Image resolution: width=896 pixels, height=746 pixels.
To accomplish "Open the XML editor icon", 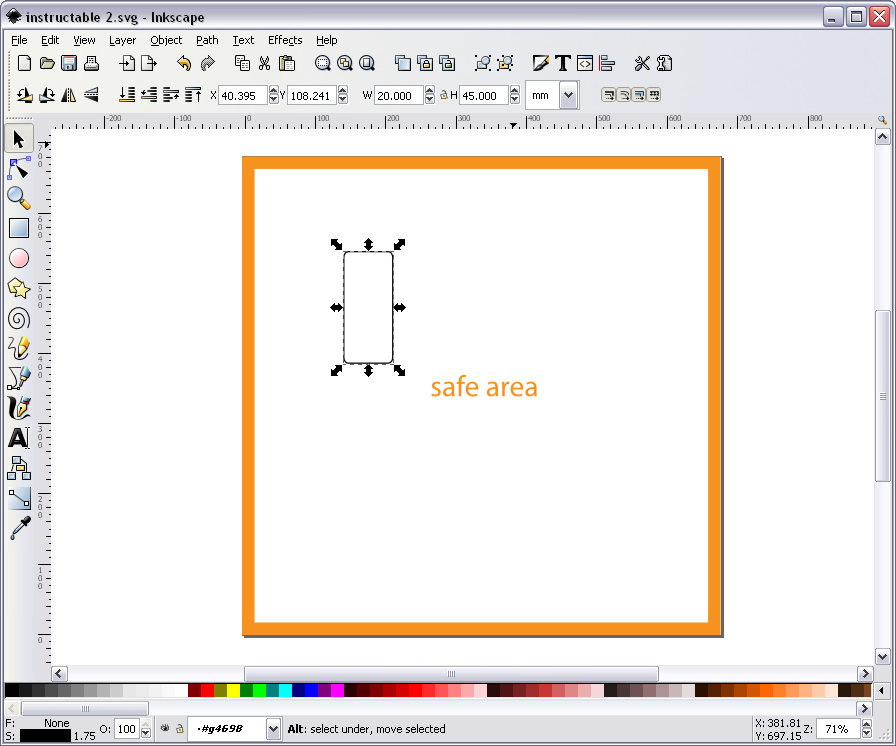I will [x=585, y=63].
